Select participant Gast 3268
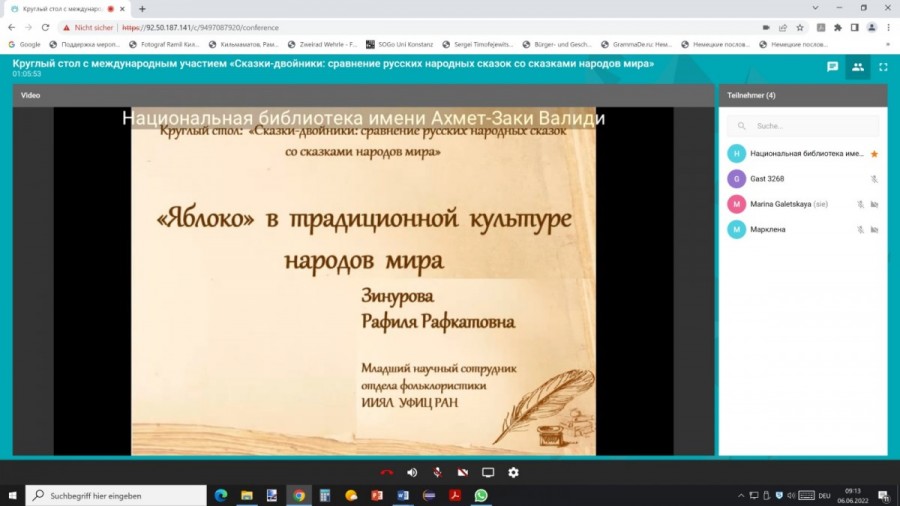The image size is (900, 506). (767, 179)
